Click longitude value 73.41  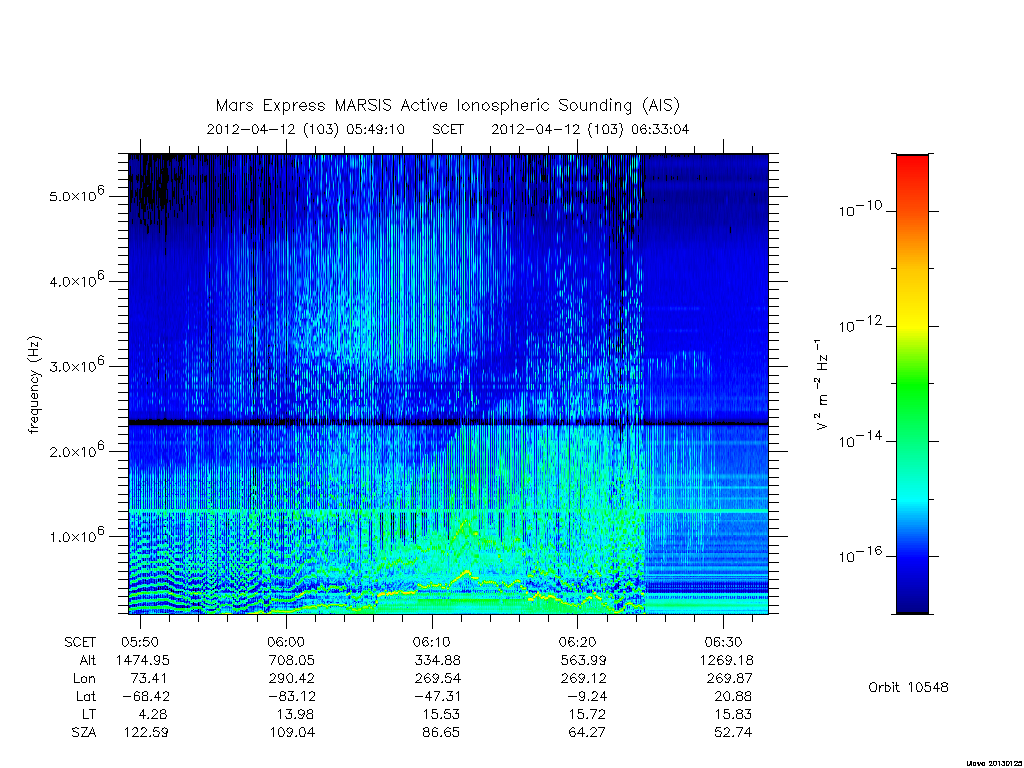pyautogui.click(x=149, y=679)
